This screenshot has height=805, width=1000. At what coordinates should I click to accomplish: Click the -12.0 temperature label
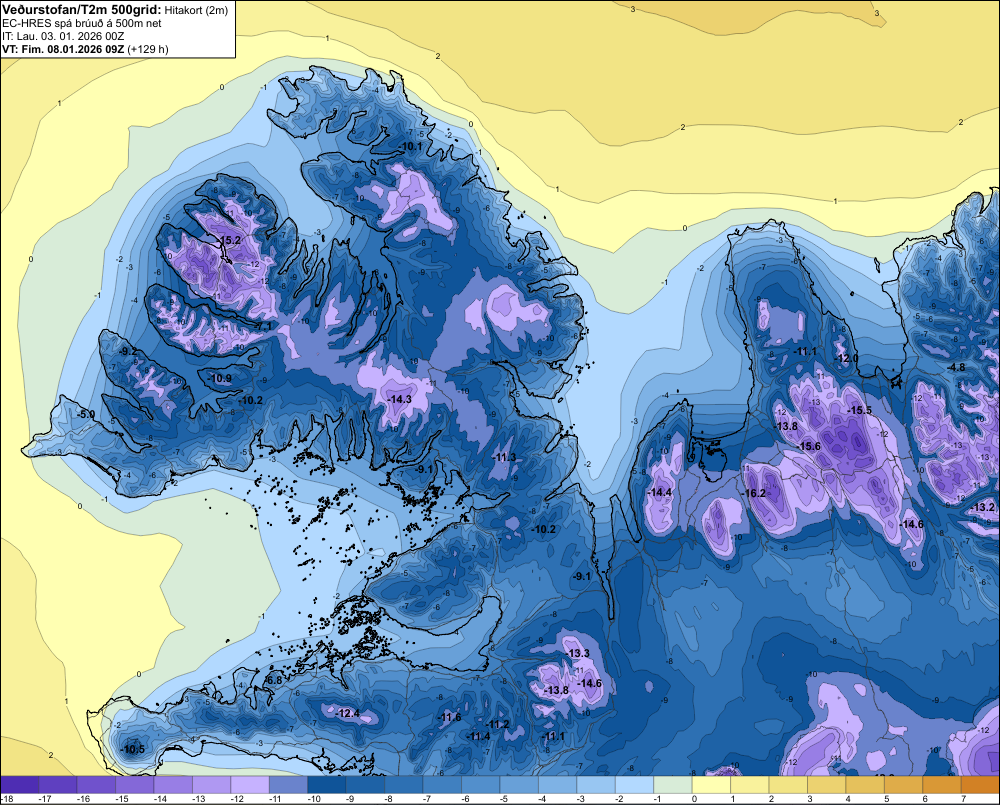(x=847, y=358)
